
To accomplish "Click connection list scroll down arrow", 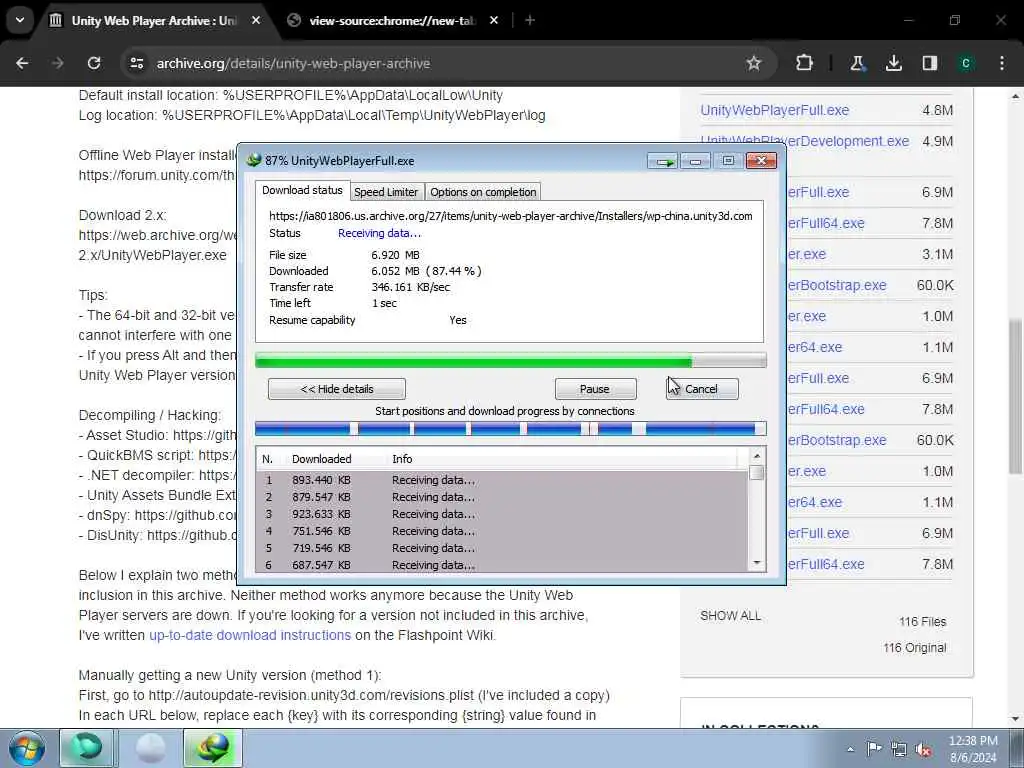I will click(x=757, y=563).
